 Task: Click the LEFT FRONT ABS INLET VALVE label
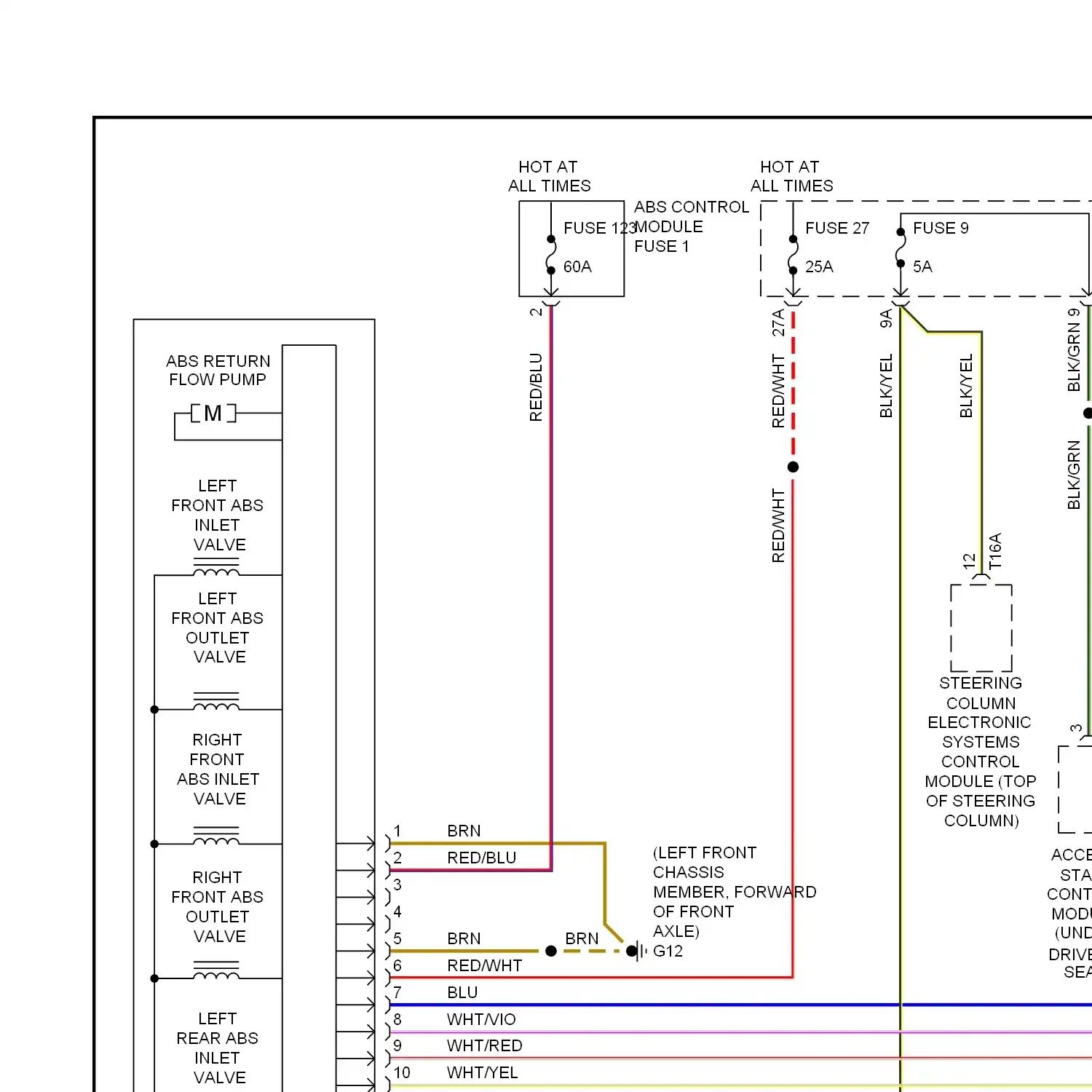click(x=218, y=515)
